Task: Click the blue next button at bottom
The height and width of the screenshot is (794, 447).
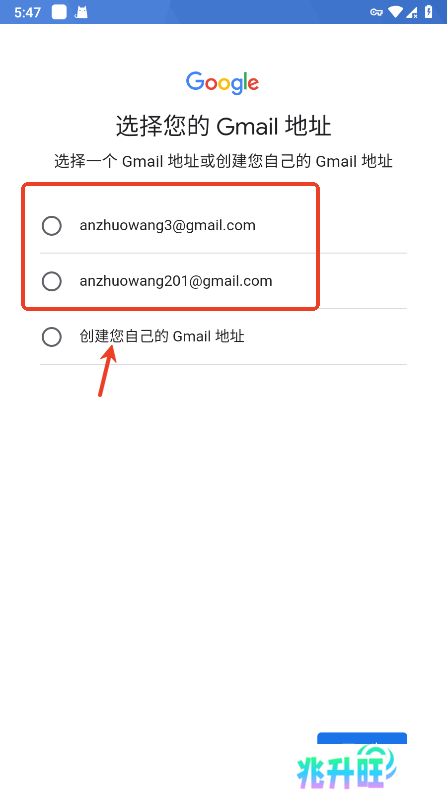Action: pos(362,738)
